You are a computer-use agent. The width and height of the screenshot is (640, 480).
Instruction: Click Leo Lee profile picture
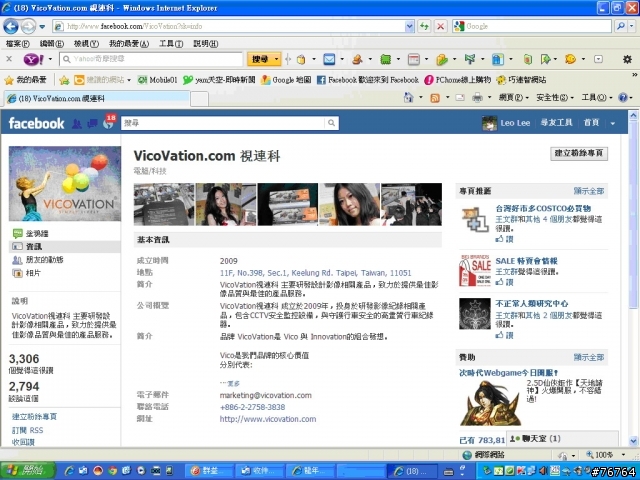pos(489,123)
